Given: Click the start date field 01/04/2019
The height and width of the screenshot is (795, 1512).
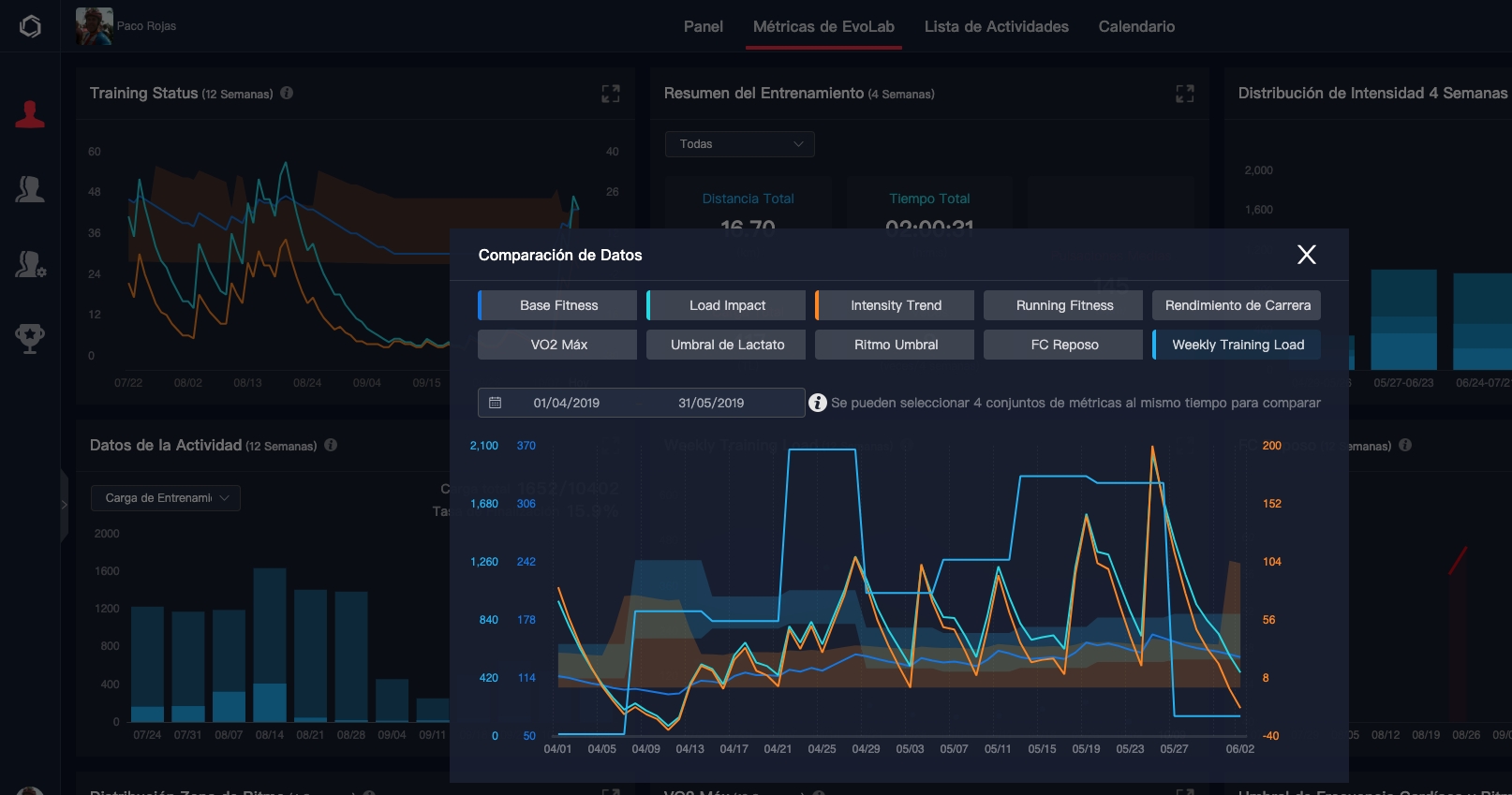Looking at the screenshot, I should 566,403.
